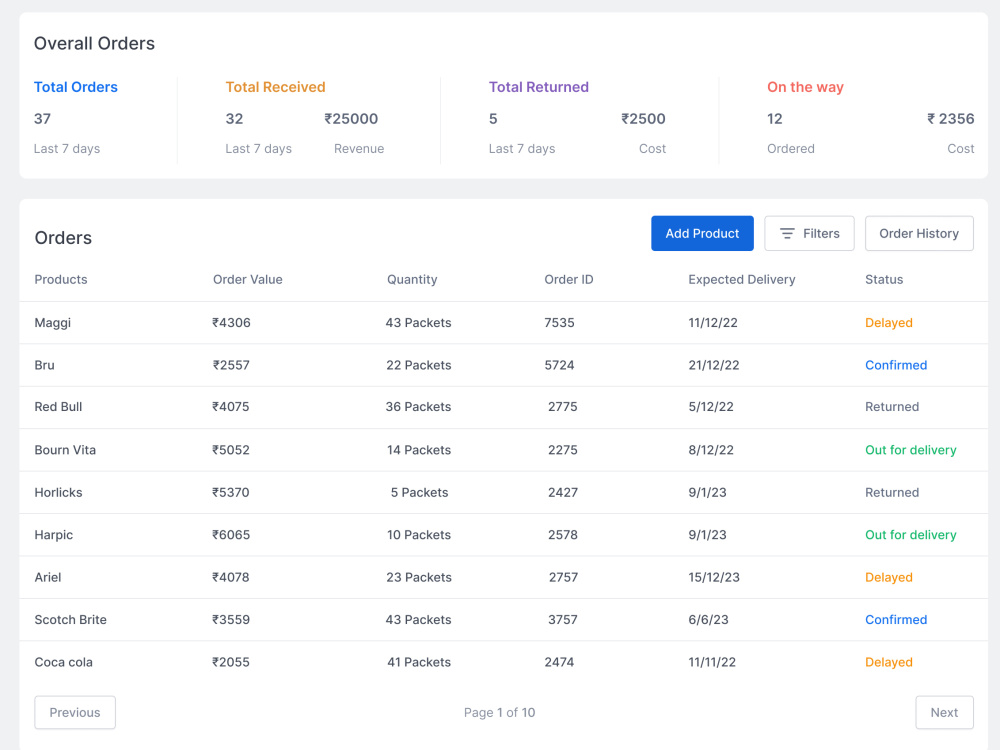Select the Scotch Brite product name

tap(71, 619)
